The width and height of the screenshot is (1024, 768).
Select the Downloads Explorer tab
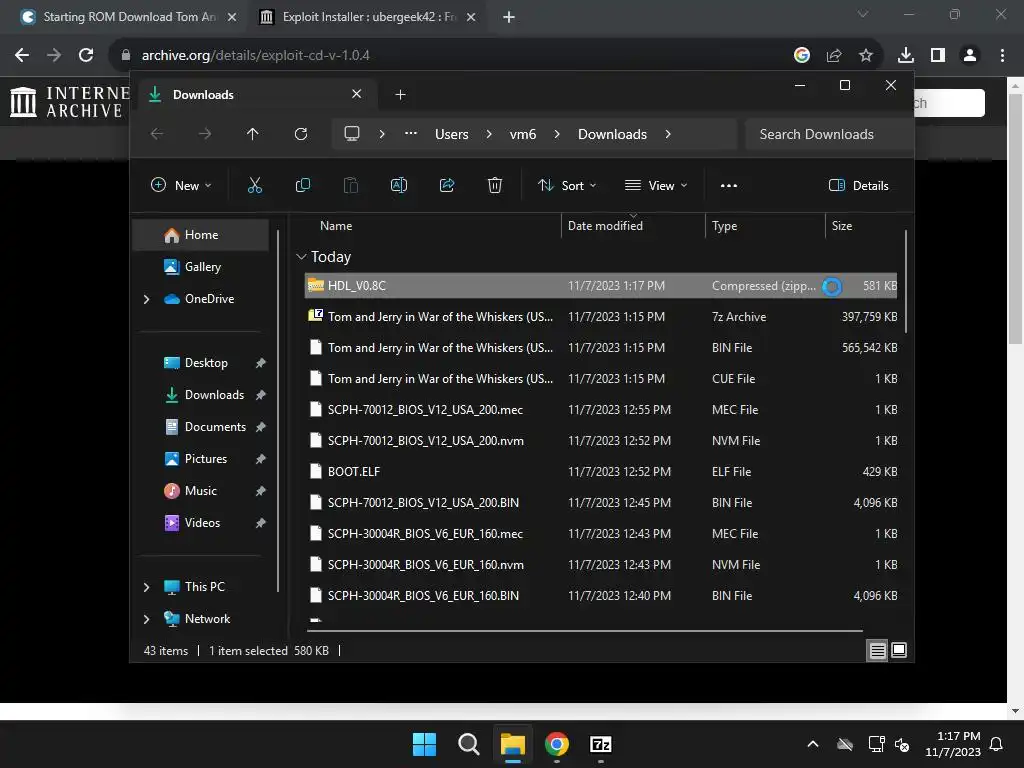(255, 95)
